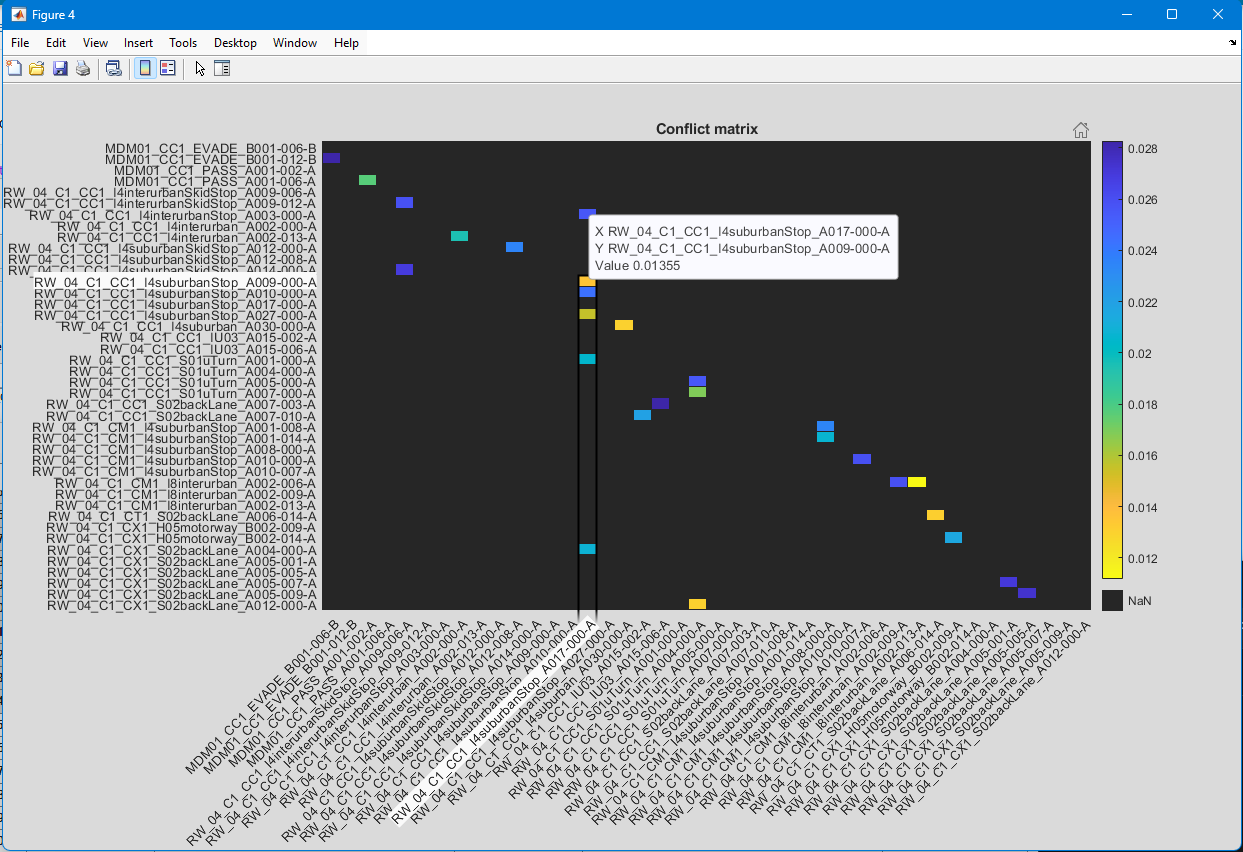Click the MATLAB logo in title bar
The width and height of the screenshot is (1243, 852).
[x=17, y=15]
